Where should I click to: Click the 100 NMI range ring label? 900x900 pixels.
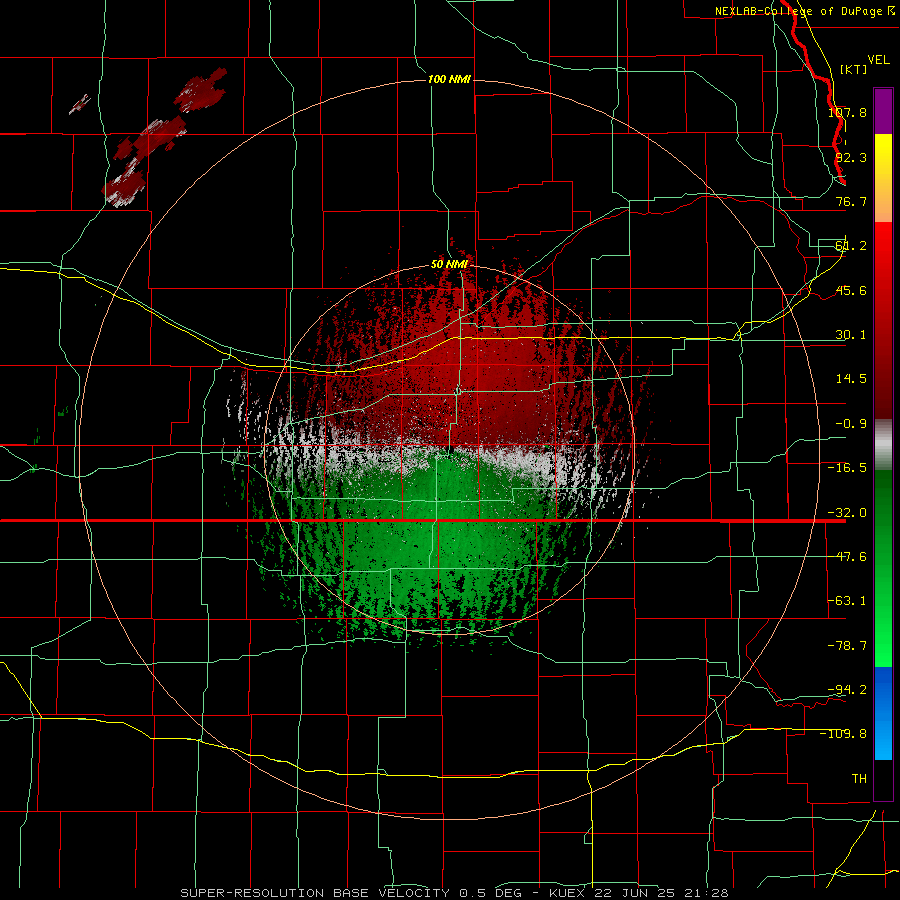[449, 79]
